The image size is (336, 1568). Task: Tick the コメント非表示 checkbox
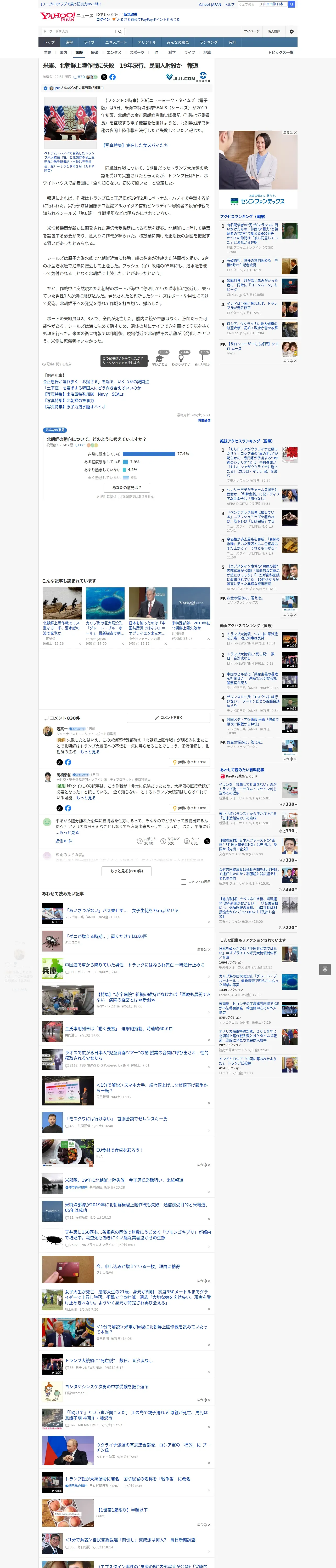click(183, 881)
